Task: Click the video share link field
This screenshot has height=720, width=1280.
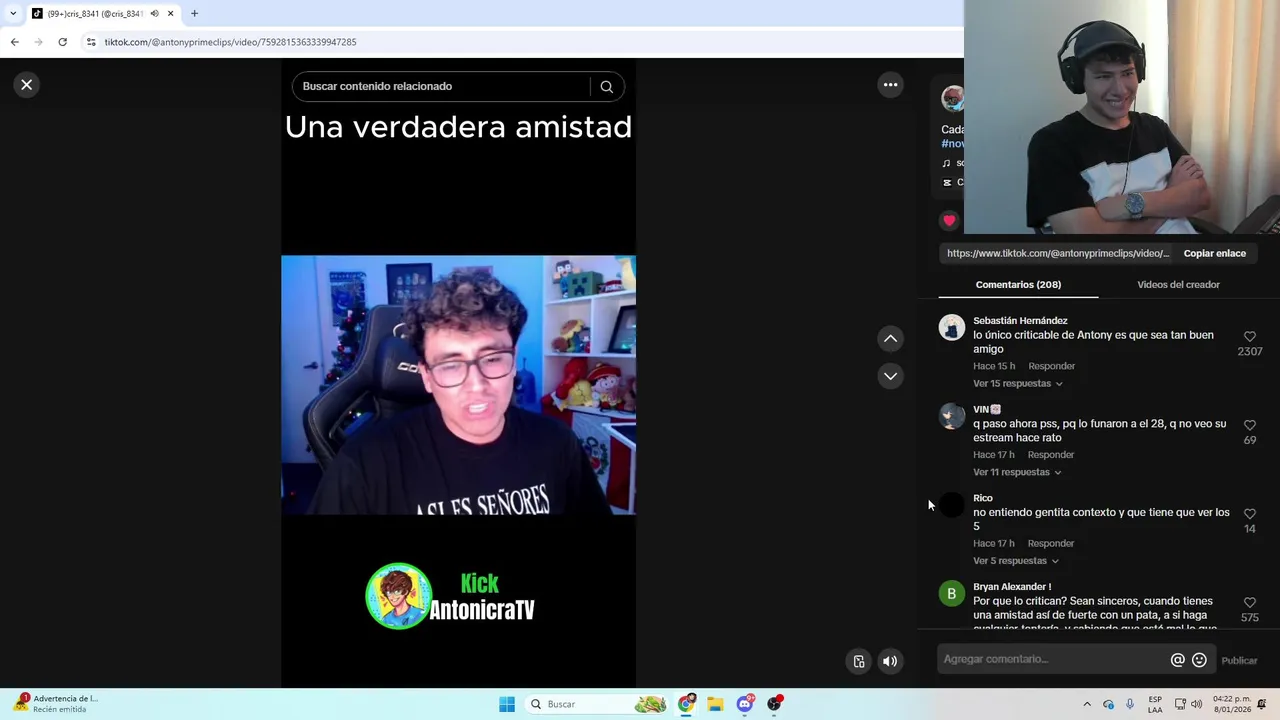Action: pyautogui.click(x=1058, y=254)
